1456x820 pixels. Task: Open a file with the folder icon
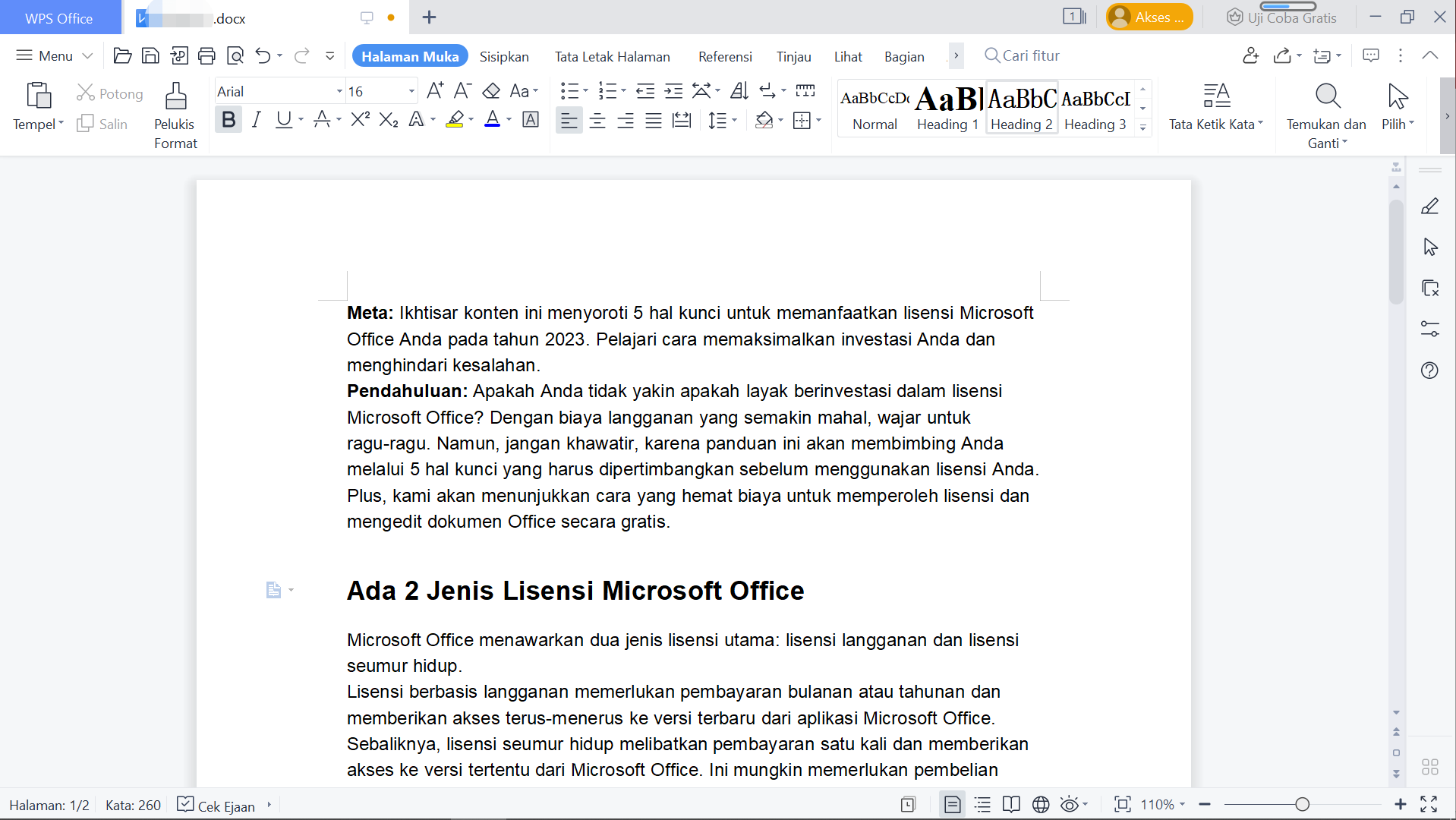[122, 55]
